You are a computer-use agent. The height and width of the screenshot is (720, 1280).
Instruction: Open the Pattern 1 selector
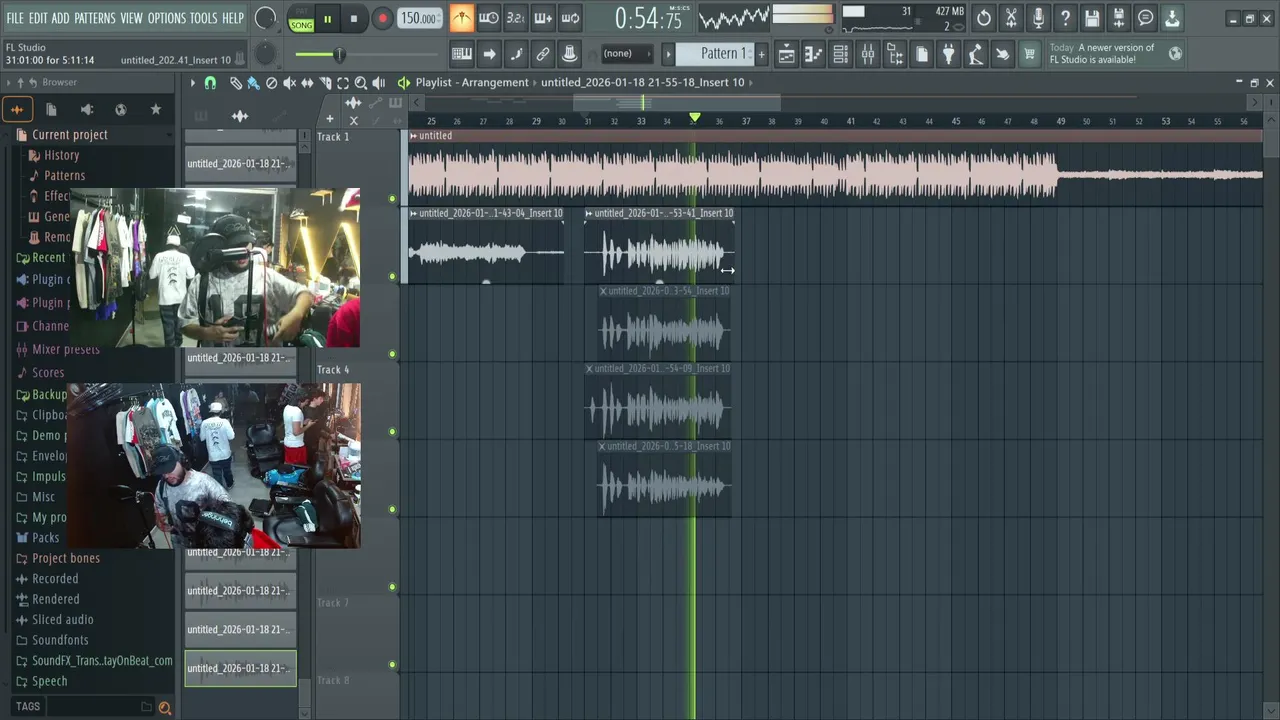[x=716, y=54]
